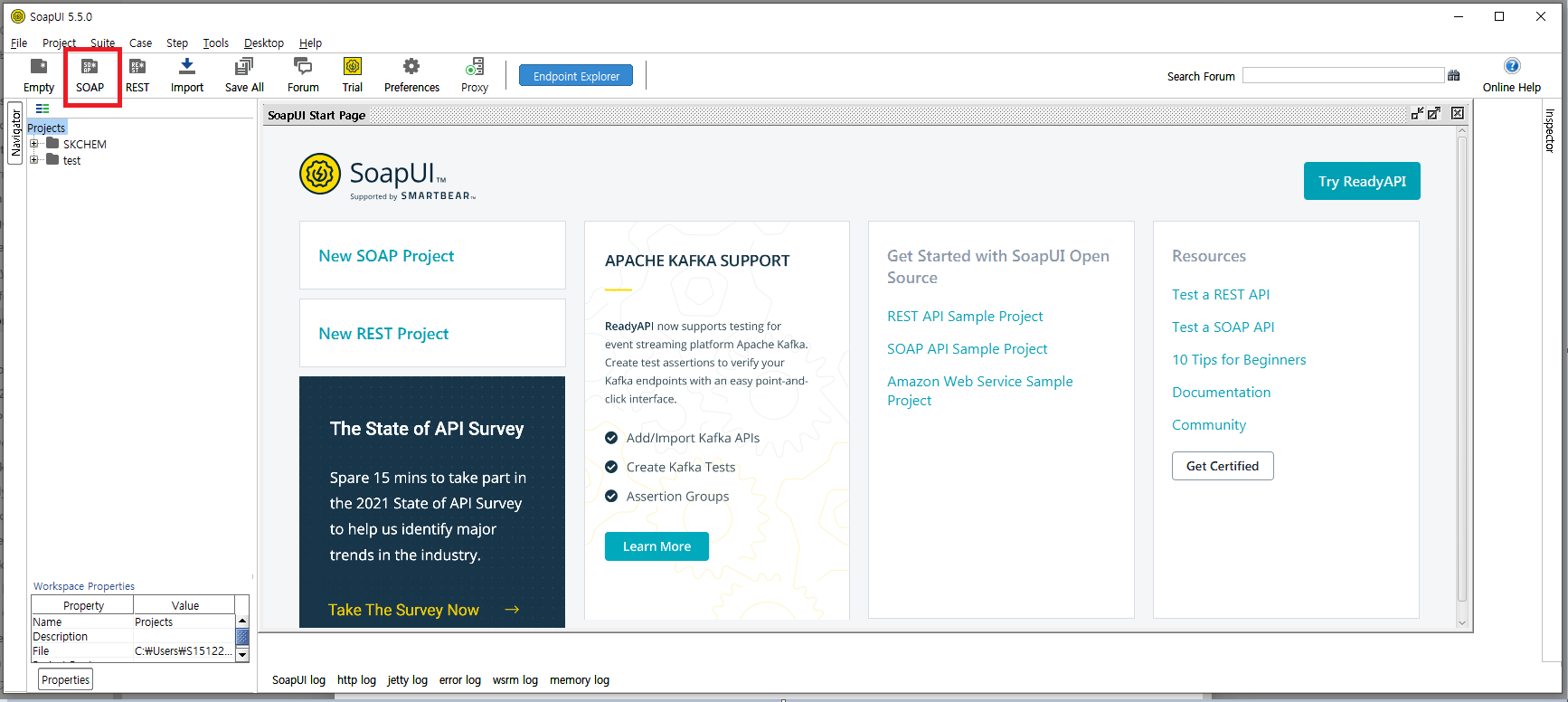Viewport: 1568px width, 702px height.
Task: Click the navigator list view icon
Action: click(x=43, y=109)
